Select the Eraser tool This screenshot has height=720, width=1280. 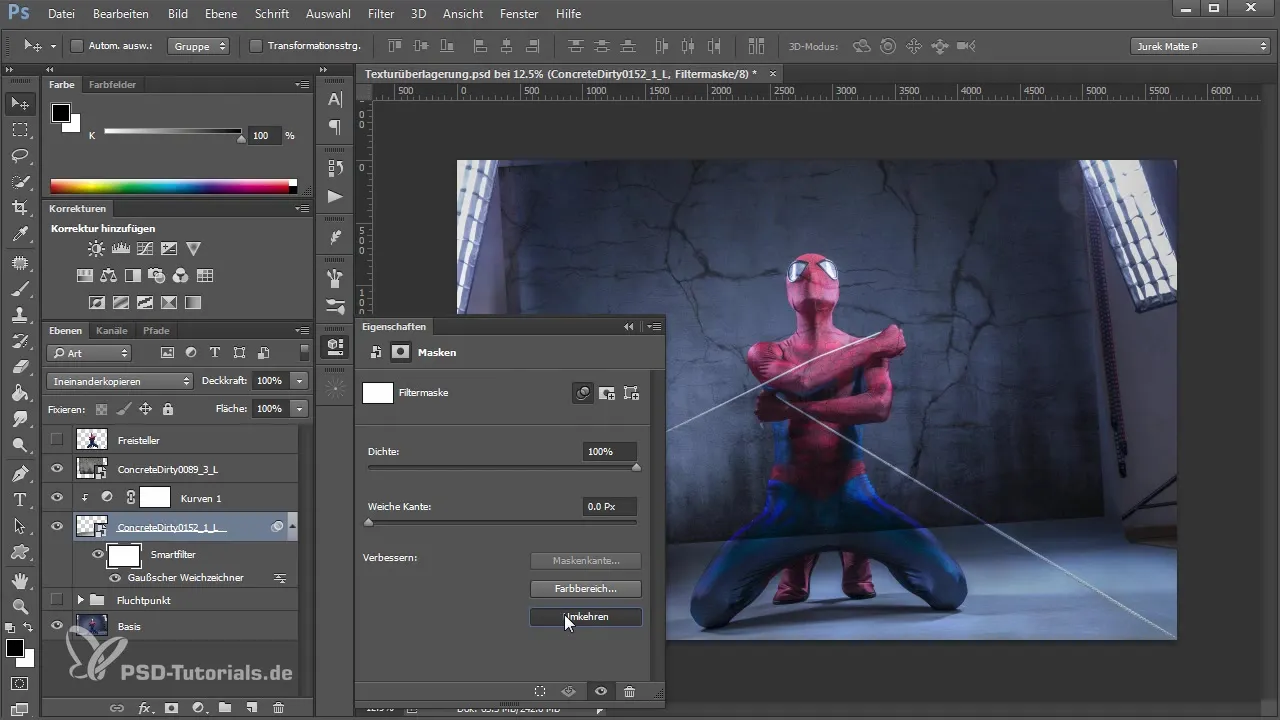(19, 366)
